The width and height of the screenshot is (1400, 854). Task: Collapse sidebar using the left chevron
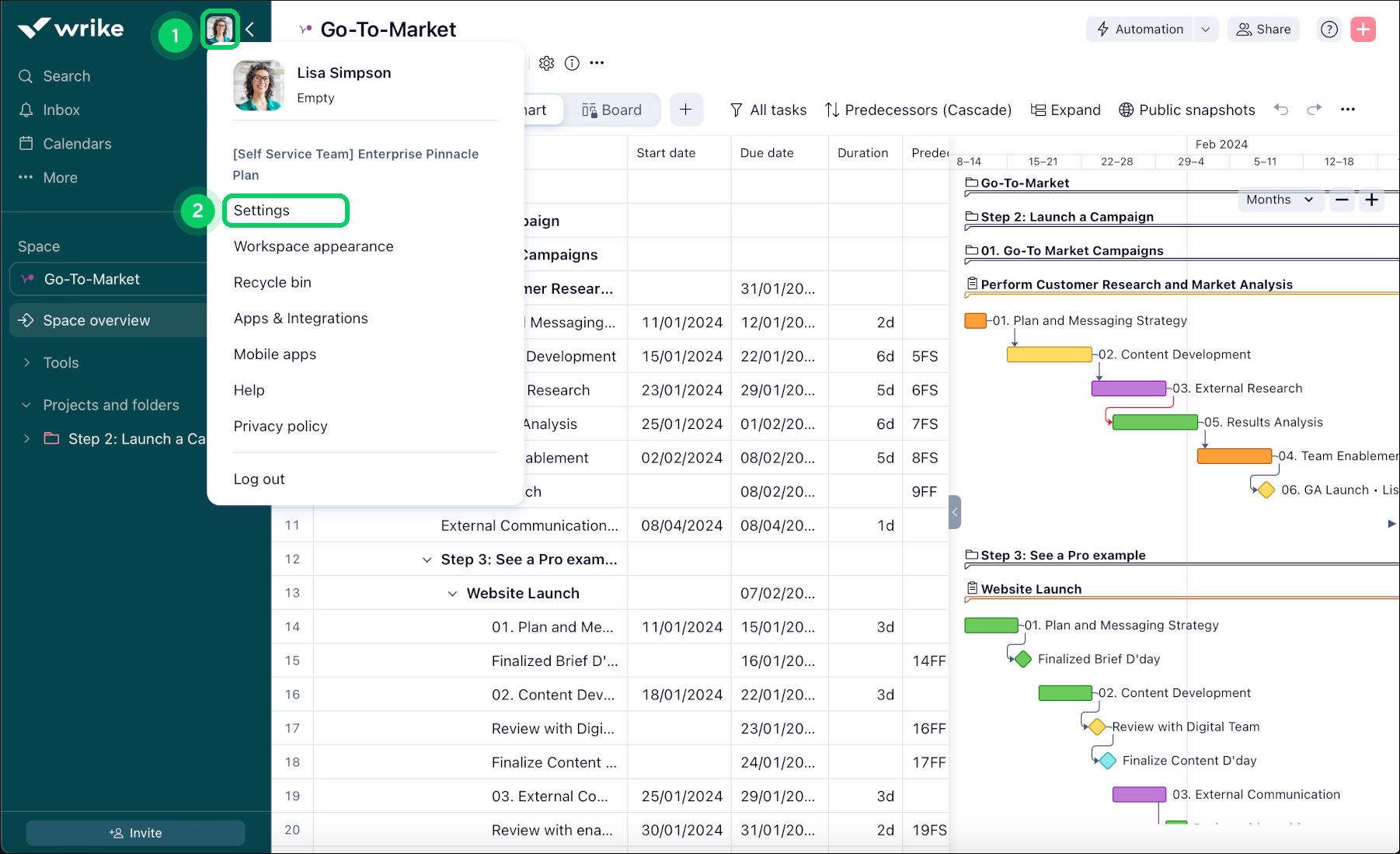[x=250, y=30]
